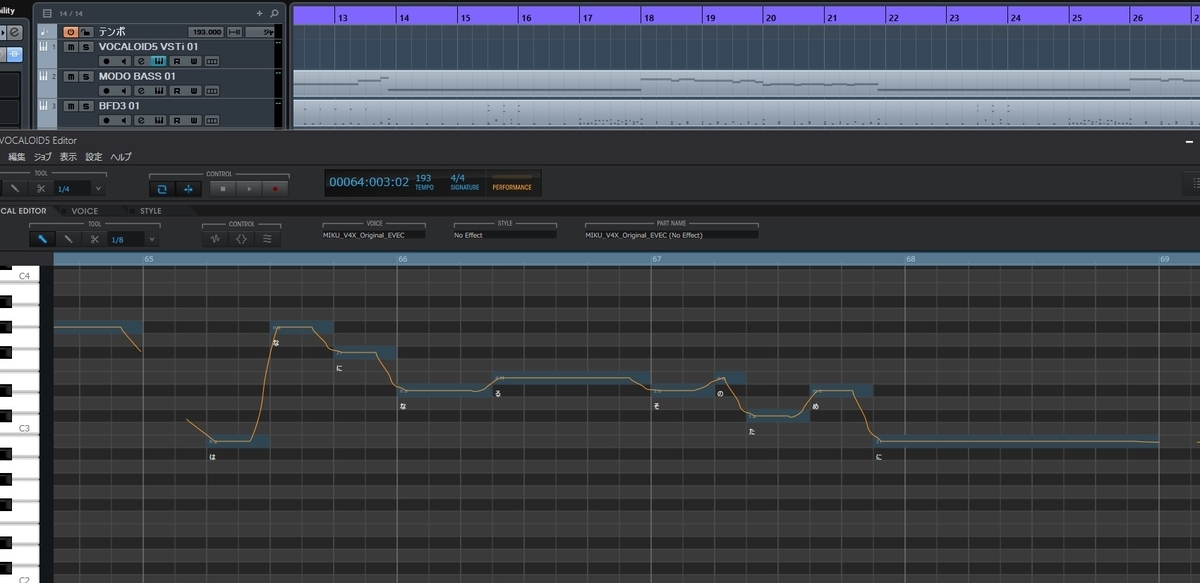This screenshot has width=1200, height=583.
Task: Open the instrument panel for MODO BASS 01
Action: click(x=159, y=91)
